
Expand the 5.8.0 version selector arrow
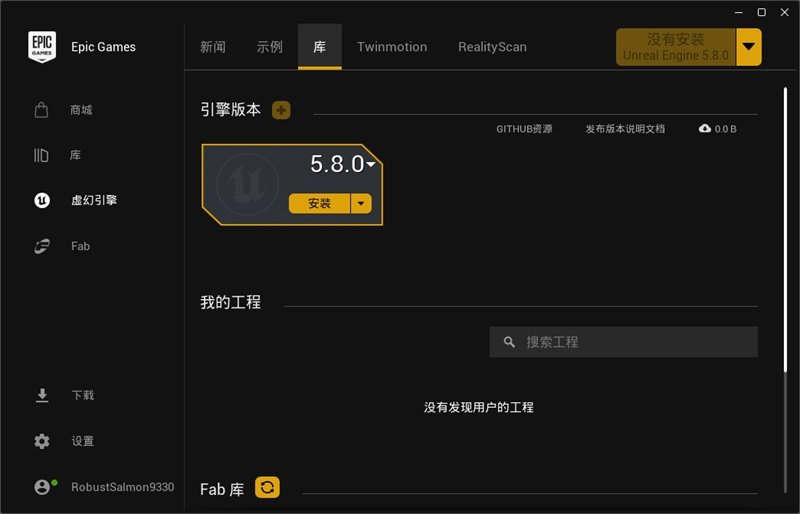point(371,164)
